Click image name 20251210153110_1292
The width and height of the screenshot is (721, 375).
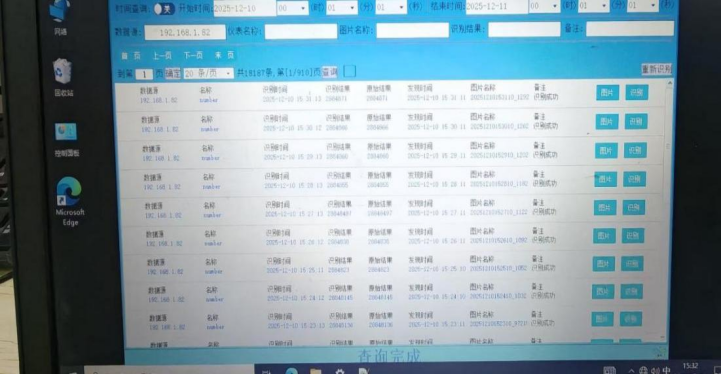point(499,97)
